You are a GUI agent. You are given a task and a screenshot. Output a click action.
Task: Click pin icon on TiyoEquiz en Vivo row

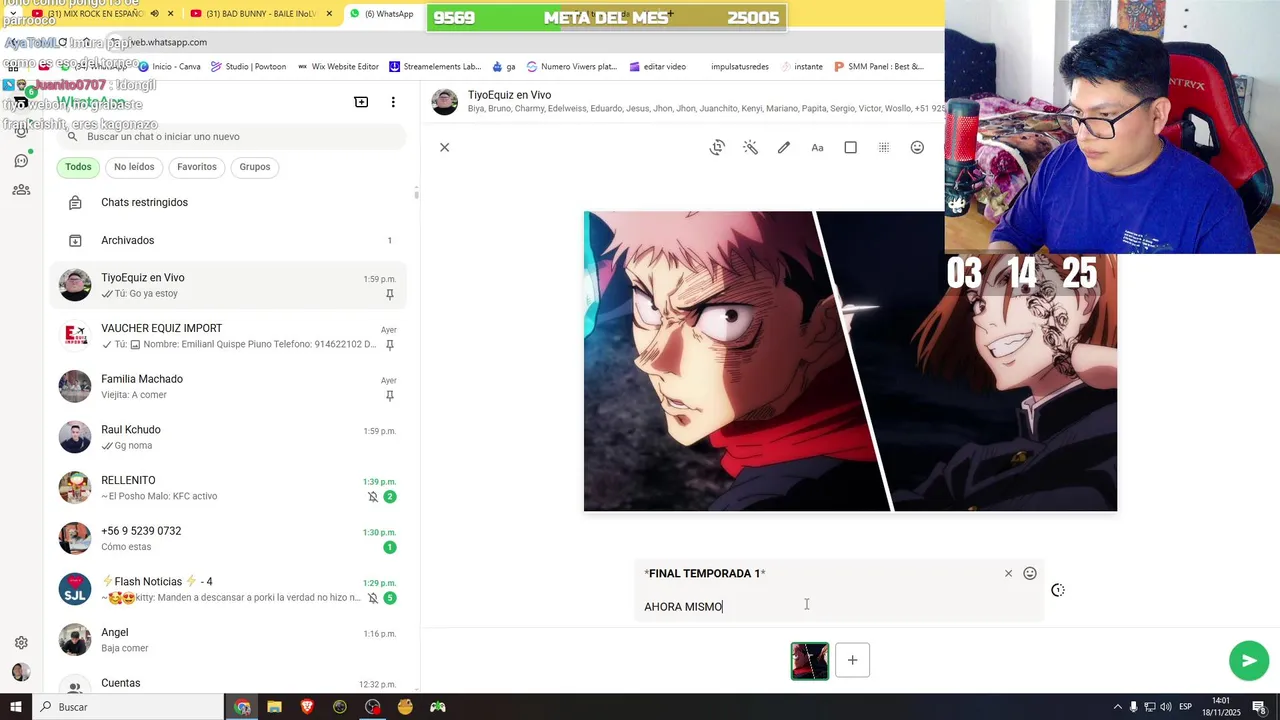pos(389,294)
